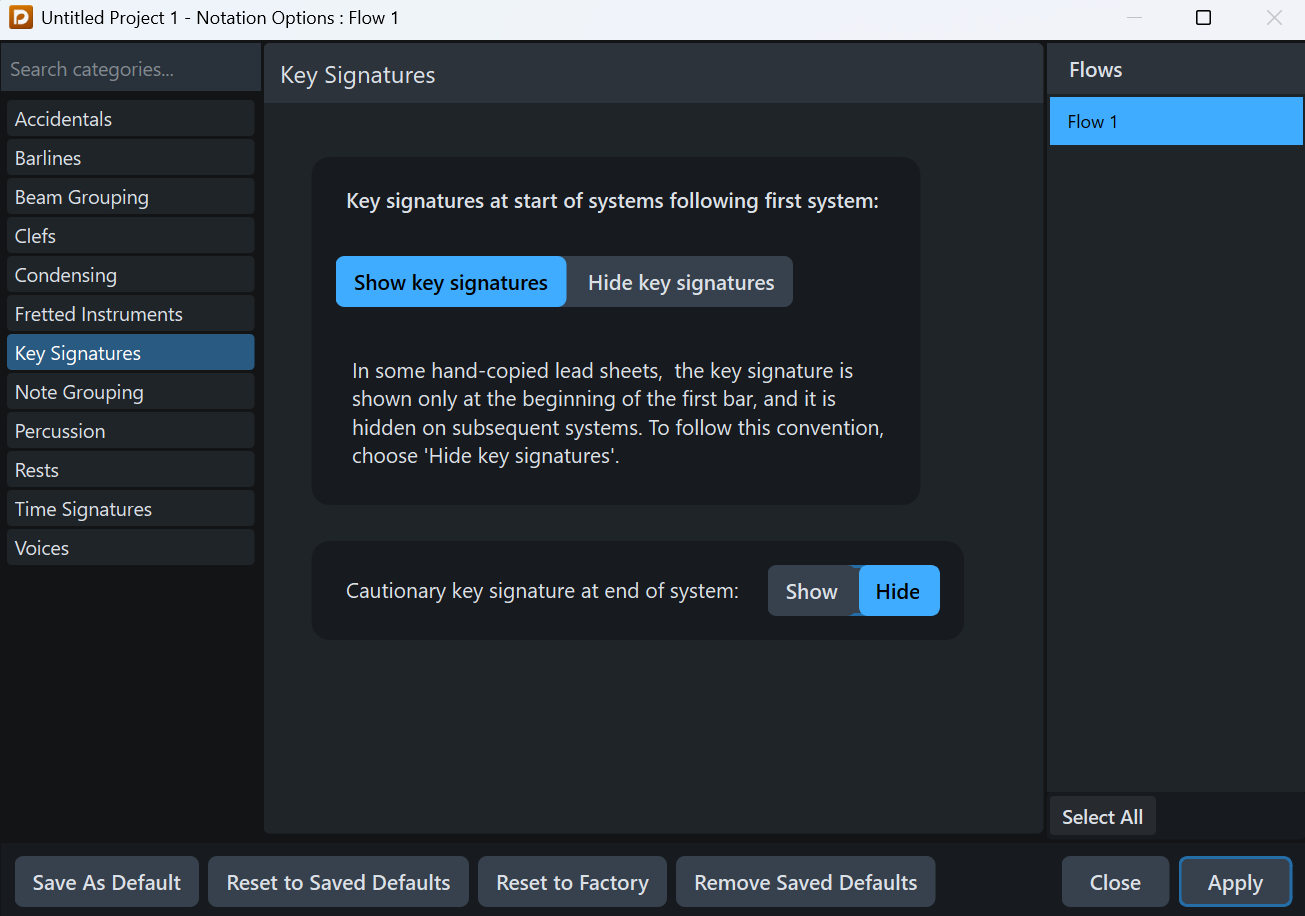Switch to Barlines category
The height and width of the screenshot is (916, 1305).
click(130, 158)
